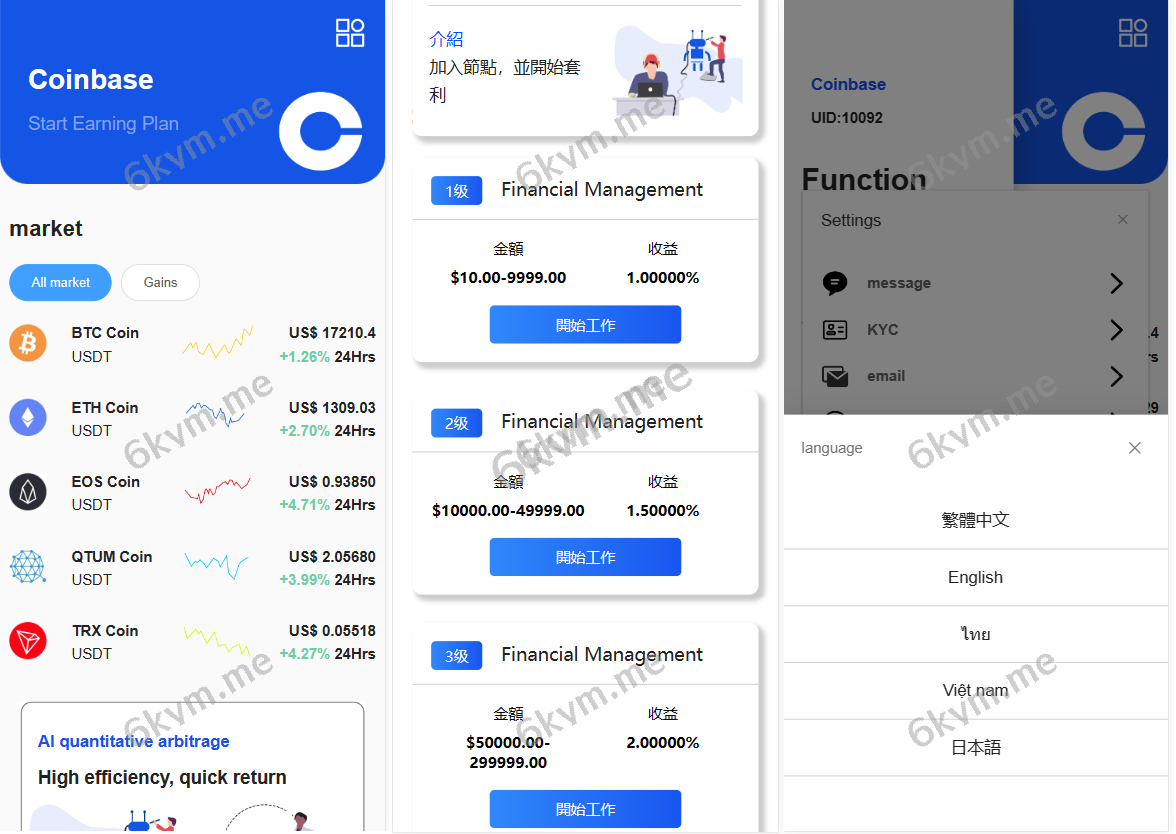
Task: Select 日本語 from the language list
Action: pyautogui.click(x=975, y=747)
